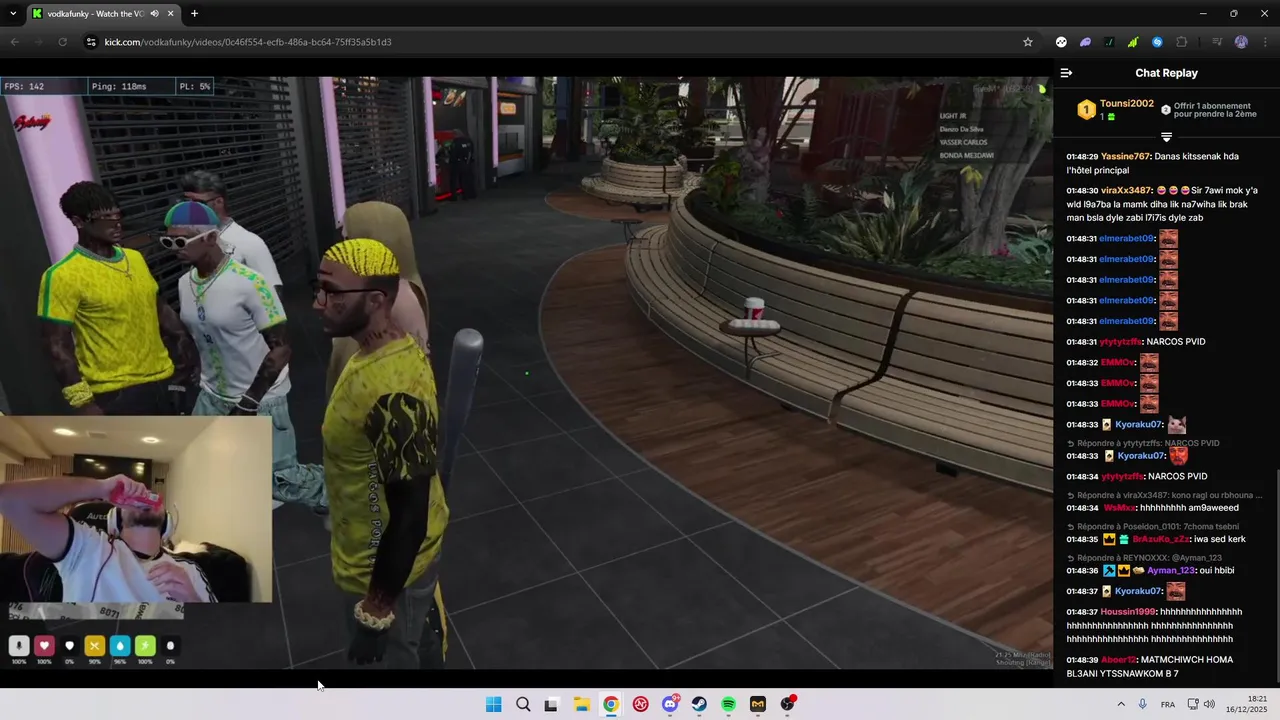
Task: Open Discord from the taskbar
Action: [x=670, y=704]
